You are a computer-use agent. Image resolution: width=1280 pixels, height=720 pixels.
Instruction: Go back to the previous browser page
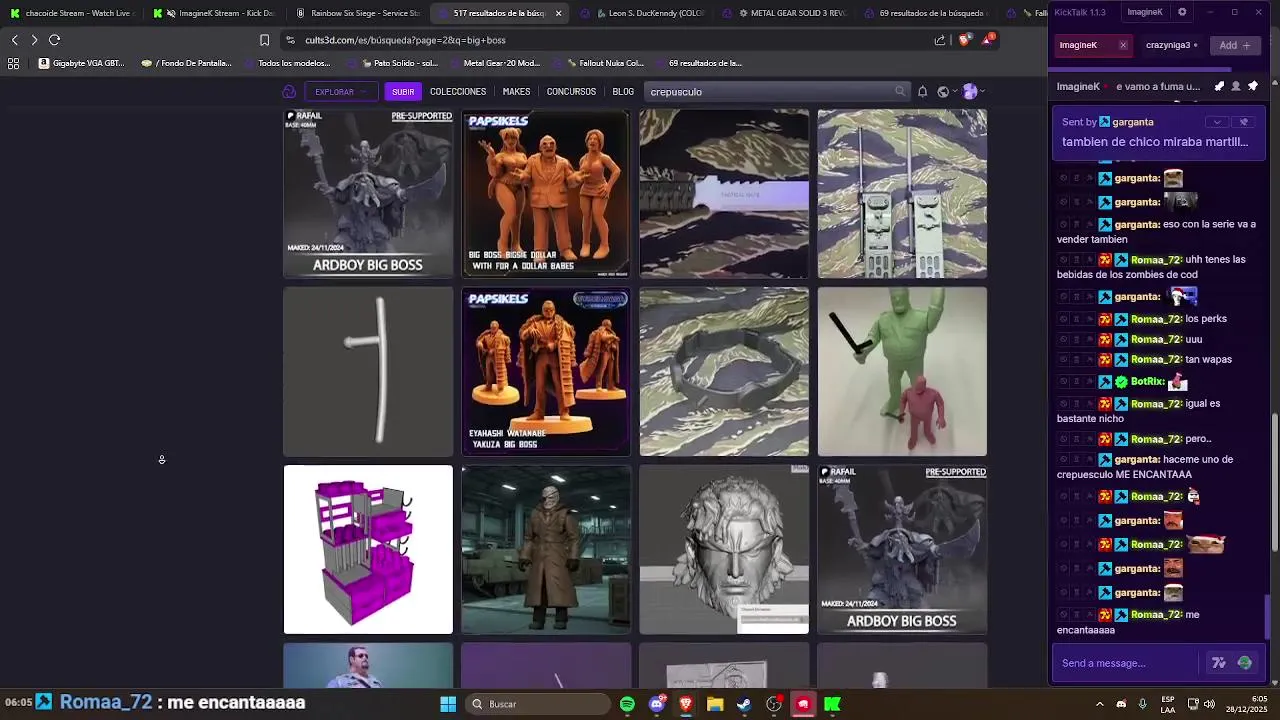pyautogui.click(x=14, y=40)
